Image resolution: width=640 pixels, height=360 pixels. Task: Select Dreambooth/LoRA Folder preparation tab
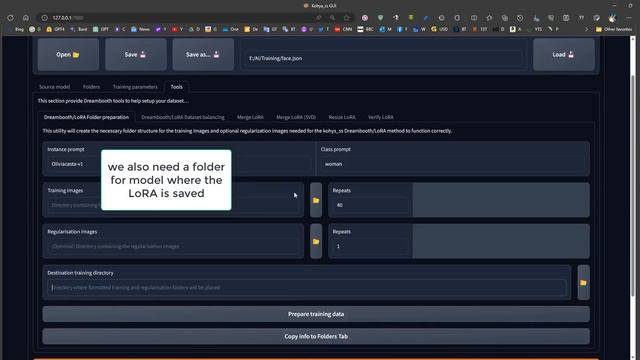coord(87,117)
